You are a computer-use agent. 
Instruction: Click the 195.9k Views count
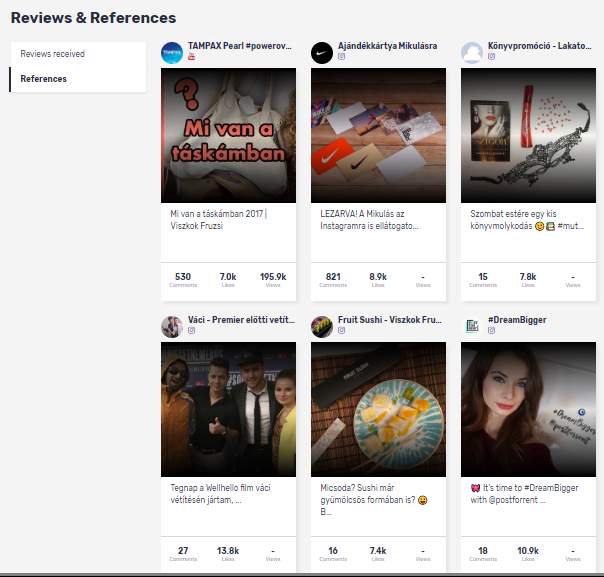coord(273,280)
